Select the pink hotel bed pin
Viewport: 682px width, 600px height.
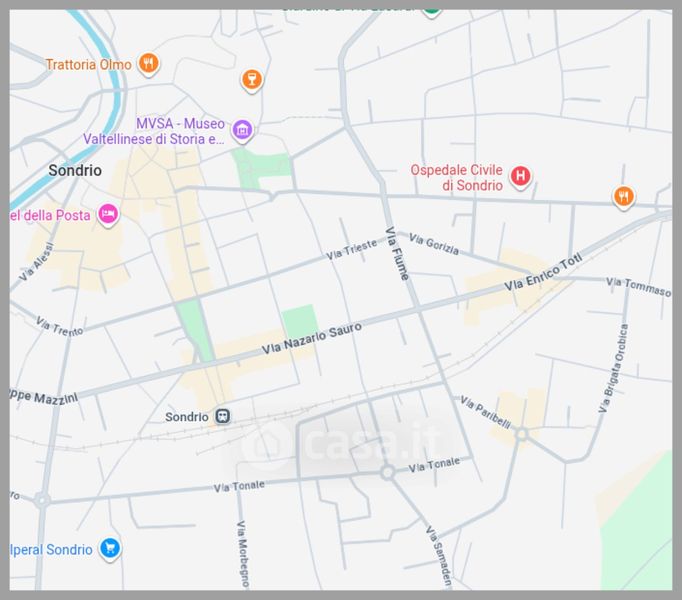108,213
